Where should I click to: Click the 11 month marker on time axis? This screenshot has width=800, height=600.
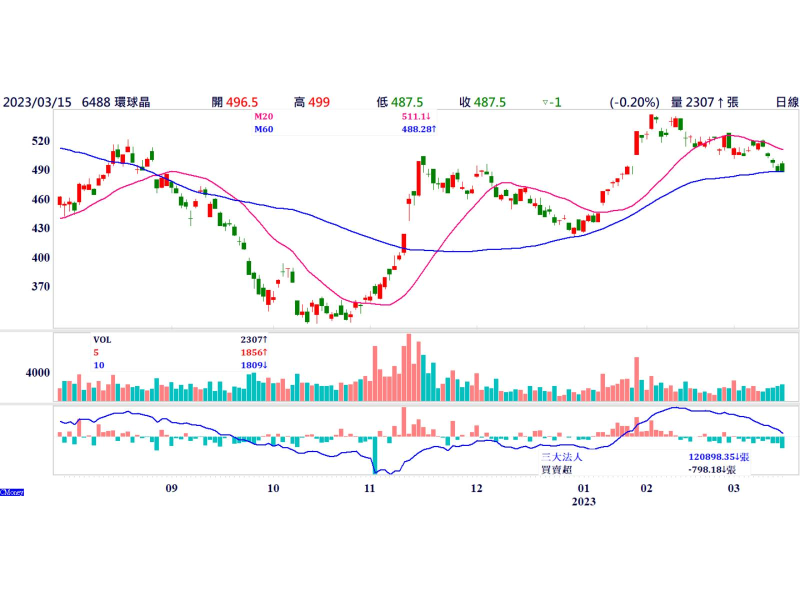coord(369,488)
